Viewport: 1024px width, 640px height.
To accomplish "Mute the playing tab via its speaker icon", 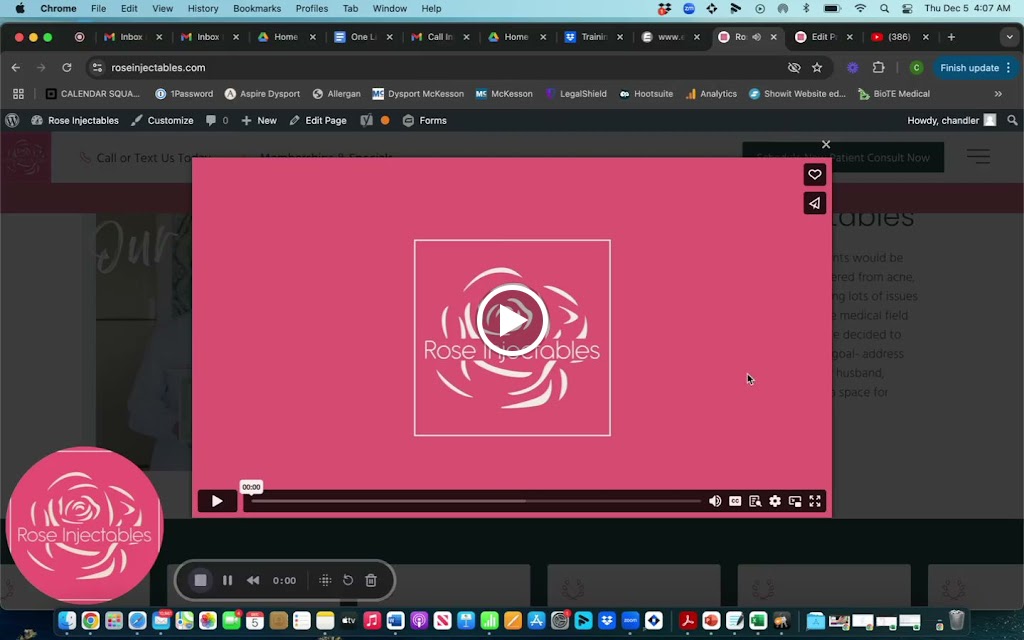I will (757, 37).
